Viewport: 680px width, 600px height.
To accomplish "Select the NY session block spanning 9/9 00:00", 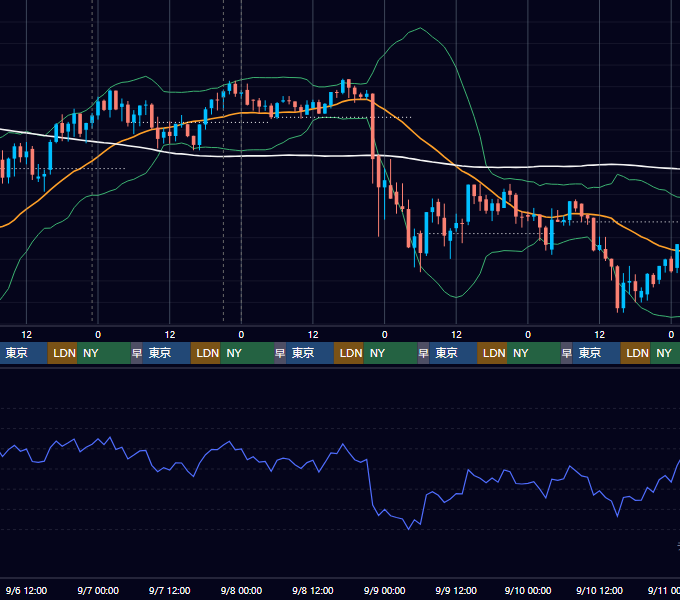I will [x=390, y=353].
